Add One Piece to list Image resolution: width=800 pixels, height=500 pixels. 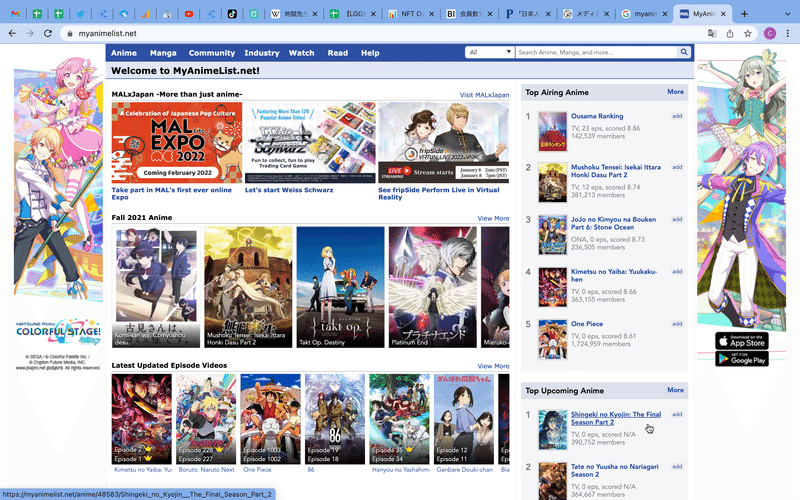point(677,323)
